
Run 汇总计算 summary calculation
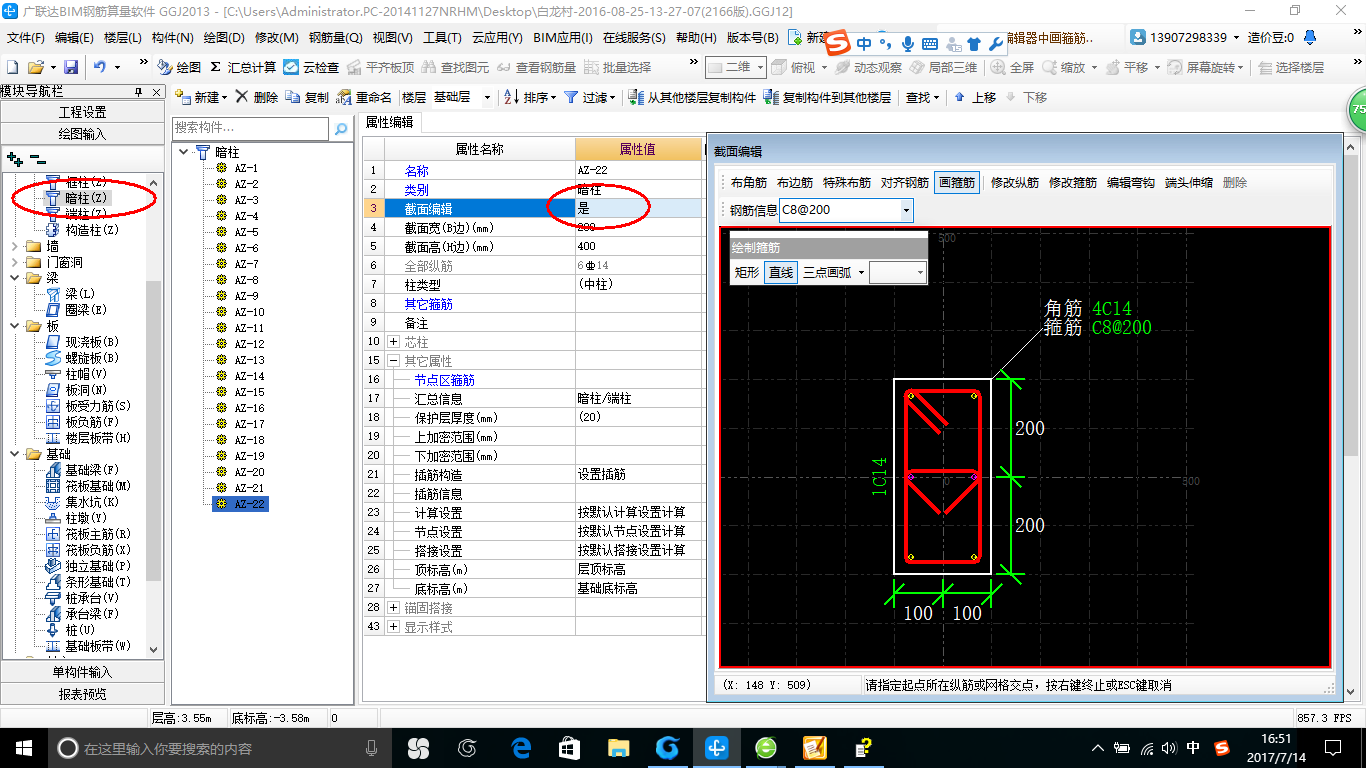[243, 67]
